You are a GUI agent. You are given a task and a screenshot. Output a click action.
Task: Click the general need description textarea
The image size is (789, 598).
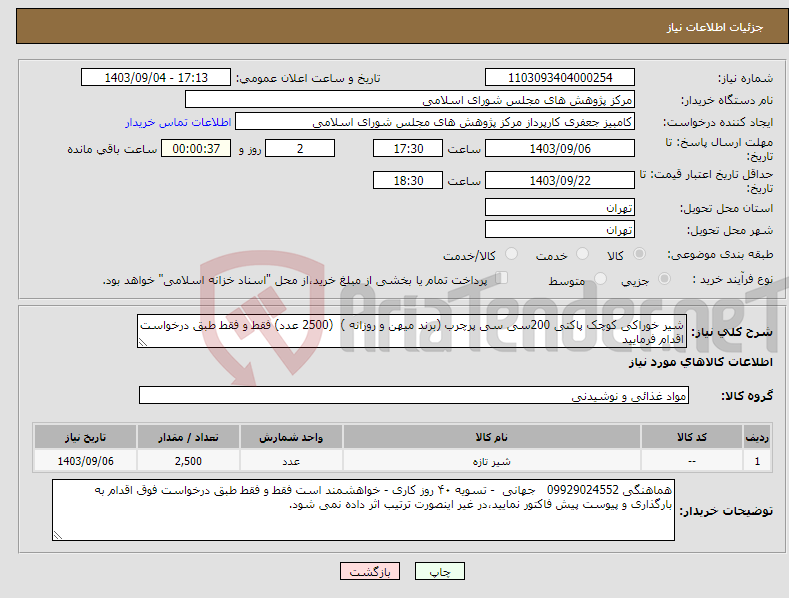pos(412,331)
